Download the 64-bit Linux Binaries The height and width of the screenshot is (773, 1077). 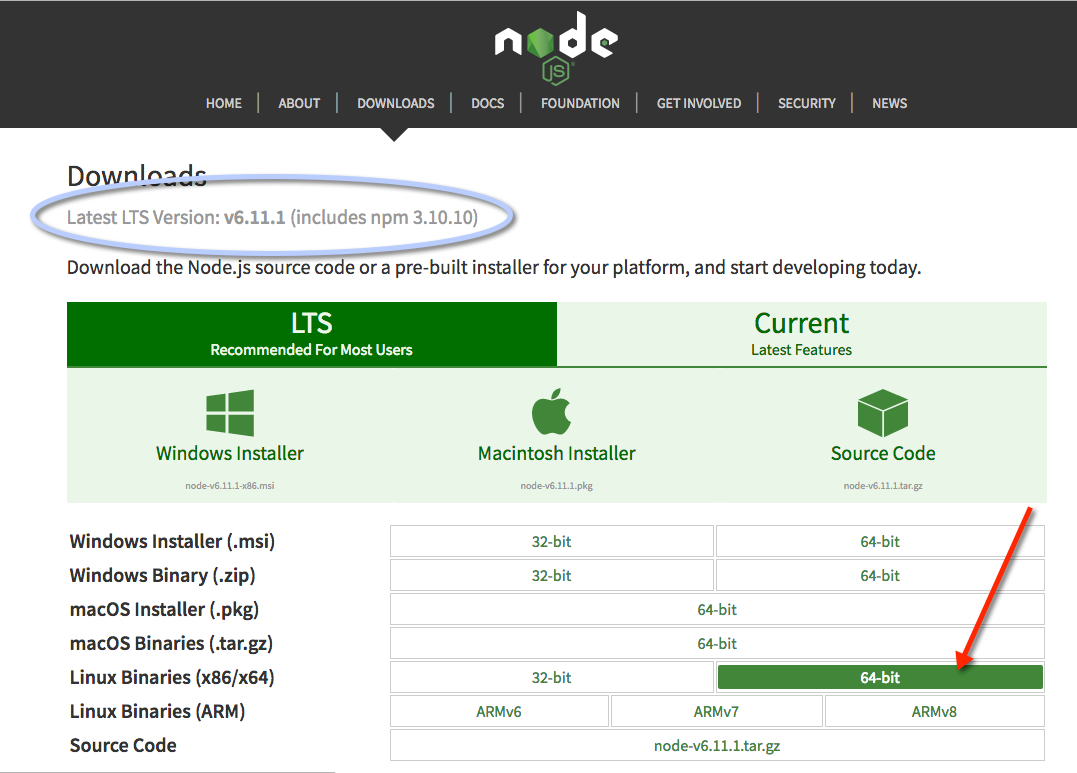tap(879, 677)
